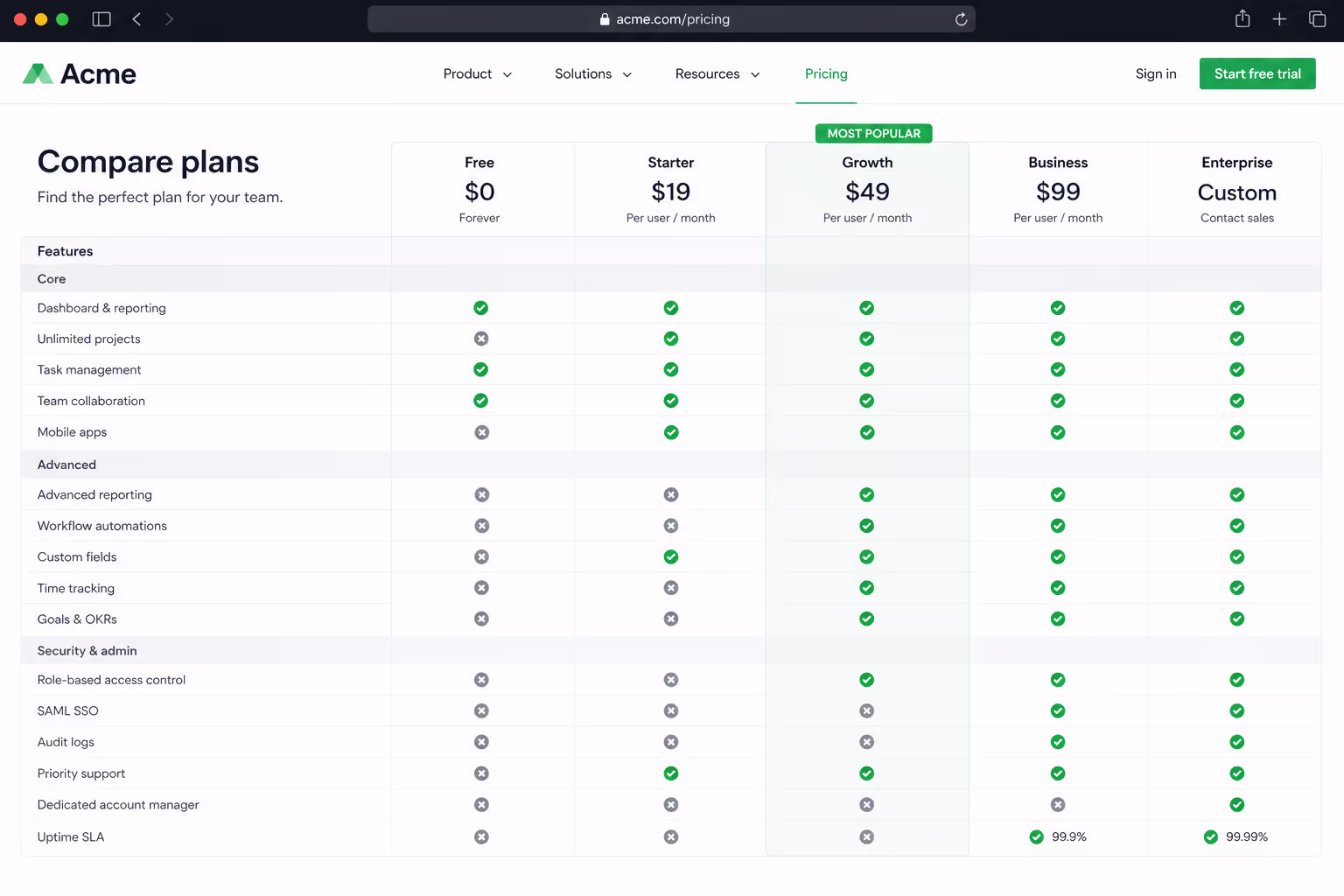Click the Acme logo

[x=80, y=73]
